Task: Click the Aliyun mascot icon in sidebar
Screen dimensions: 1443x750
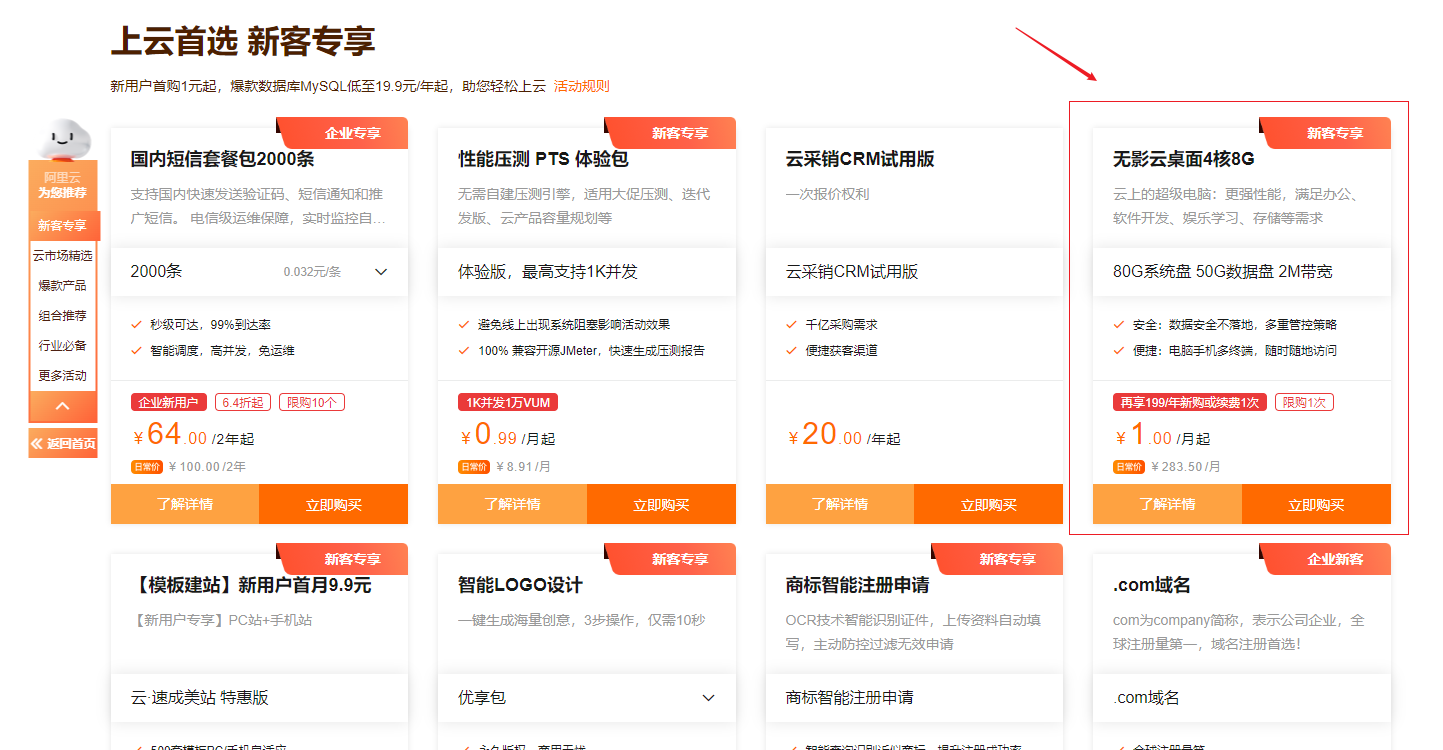Action: [x=62, y=138]
